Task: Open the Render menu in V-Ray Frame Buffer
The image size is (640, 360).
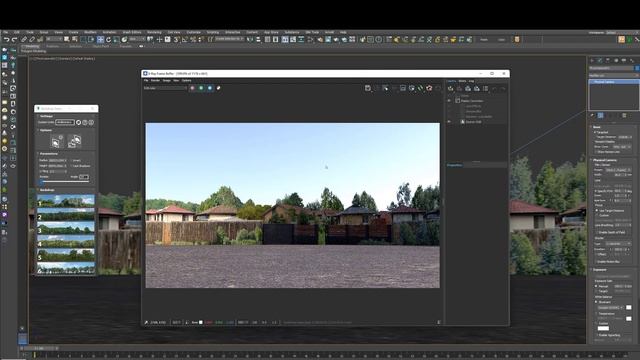Action: [x=156, y=80]
